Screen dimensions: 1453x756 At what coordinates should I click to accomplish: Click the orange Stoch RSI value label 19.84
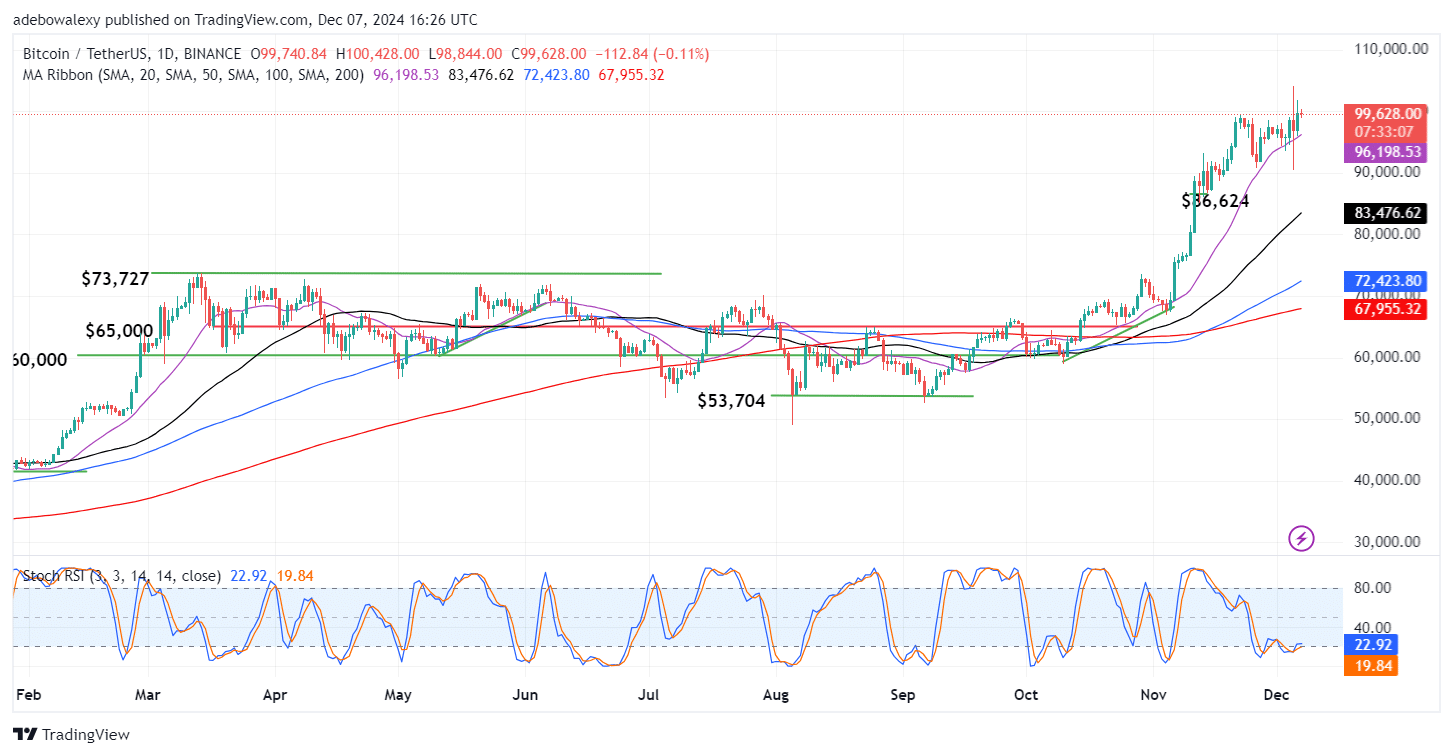coord(1369,666)
